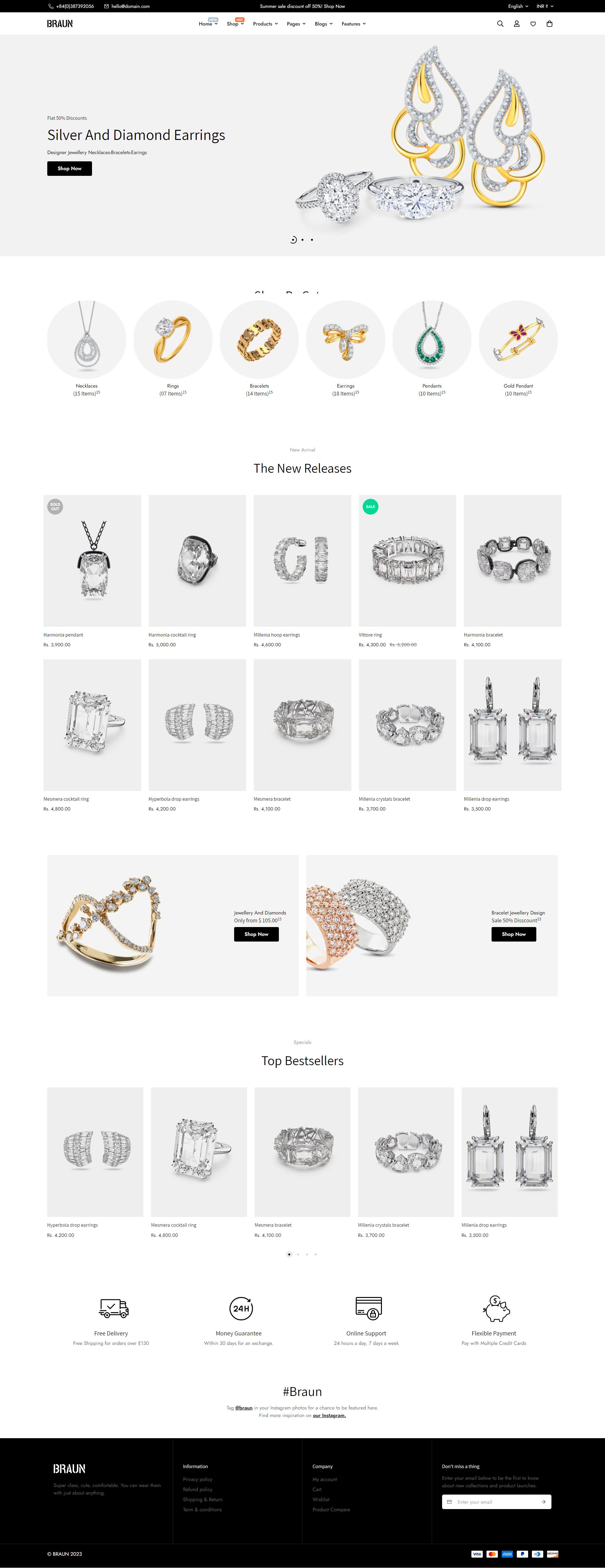
Task: Click the Visa payment icon in footer
Action: point(476,1554)
